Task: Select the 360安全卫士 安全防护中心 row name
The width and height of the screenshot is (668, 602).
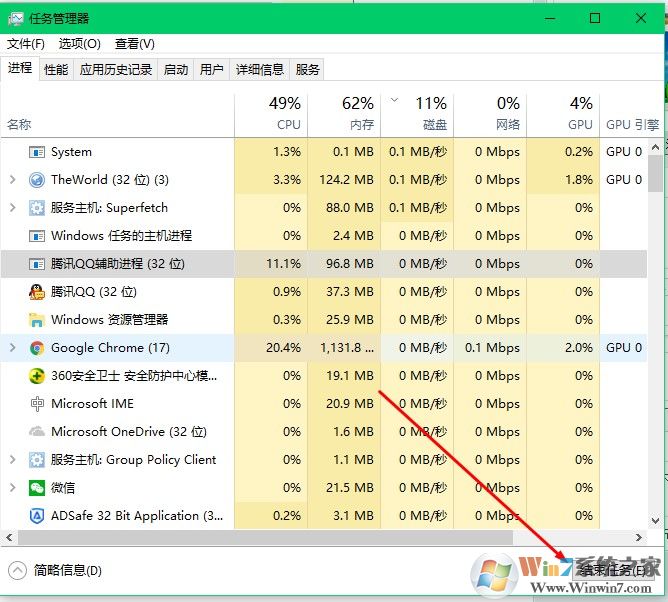Action: coord(134,376)
